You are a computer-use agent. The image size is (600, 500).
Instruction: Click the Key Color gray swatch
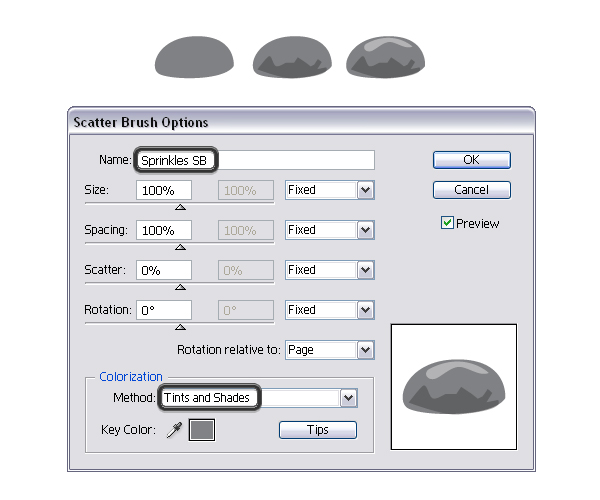[202, 430]
